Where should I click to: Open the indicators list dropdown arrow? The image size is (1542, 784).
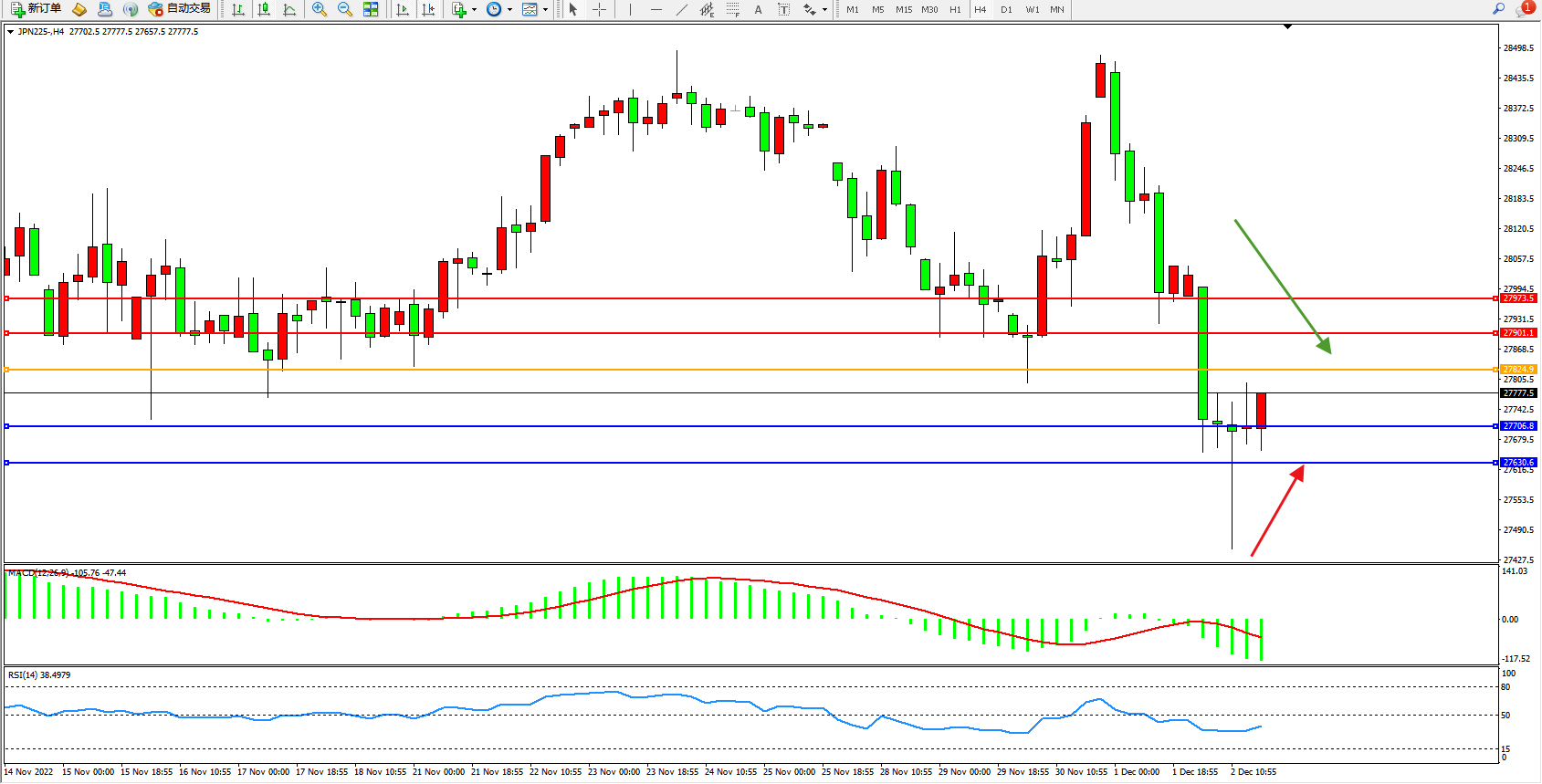(474, 9)
